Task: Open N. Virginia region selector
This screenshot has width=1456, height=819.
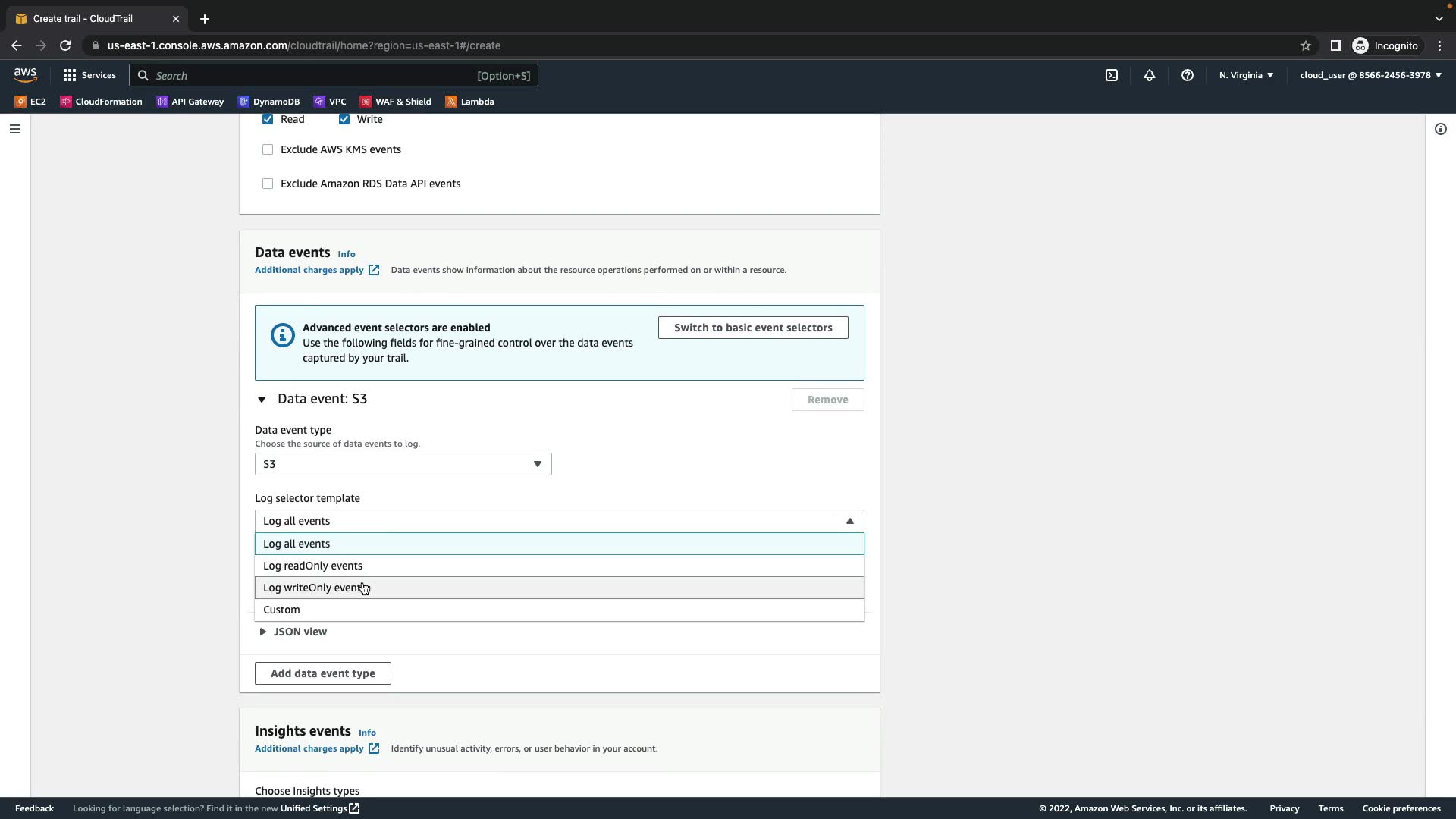Action: (x=1246, y=75)
